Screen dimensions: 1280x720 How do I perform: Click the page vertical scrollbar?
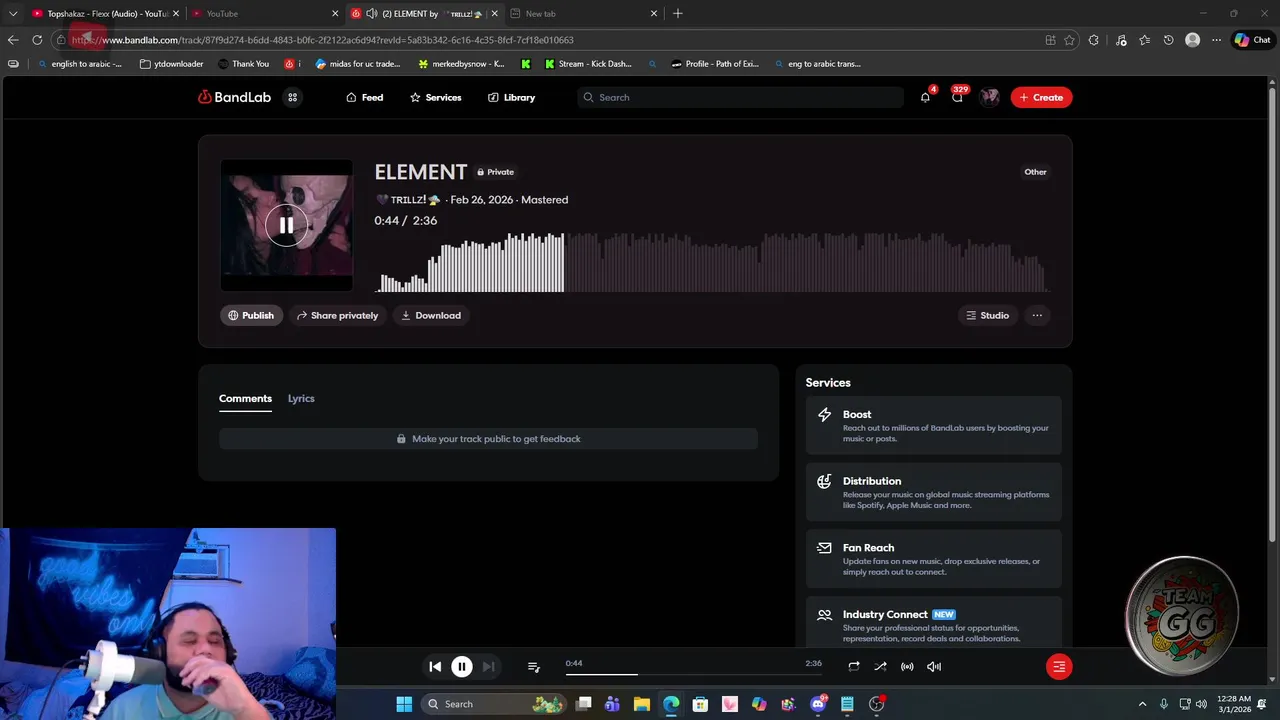click(x=1273, y=317)
